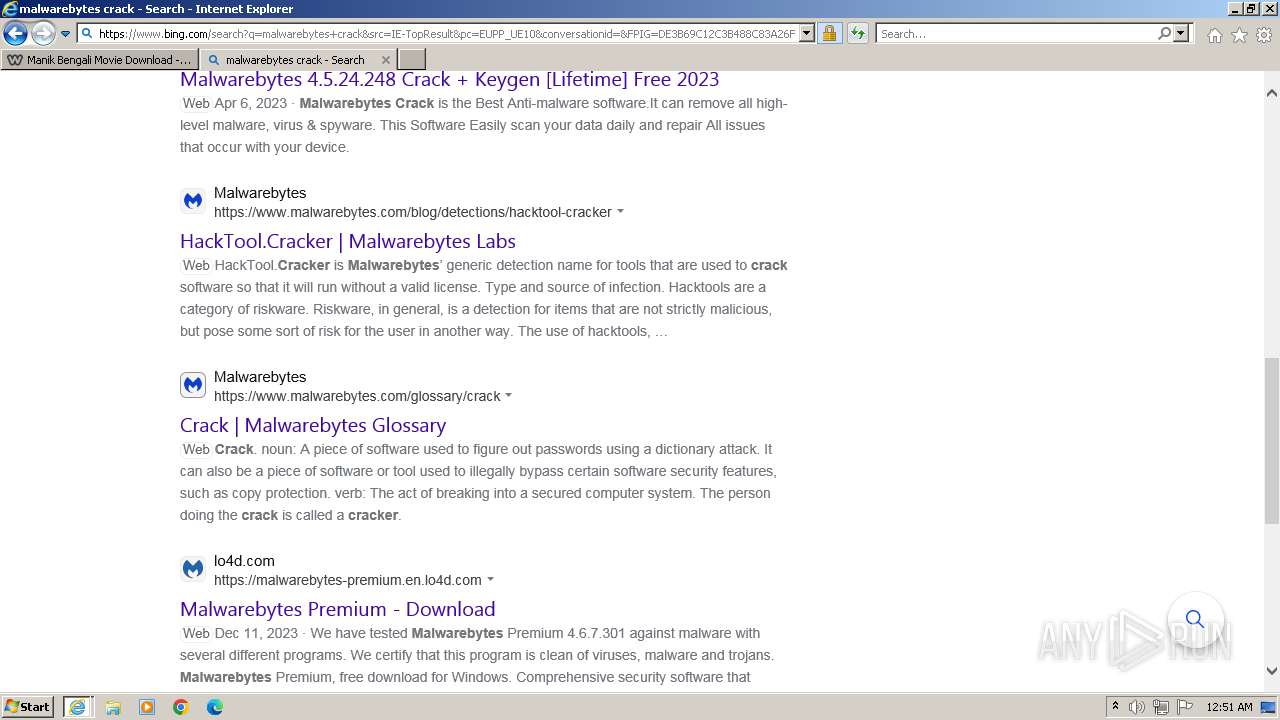The image size is (1280, 720).
Task: Click the floating search magnifier button
Action: tap(1195, 619)
